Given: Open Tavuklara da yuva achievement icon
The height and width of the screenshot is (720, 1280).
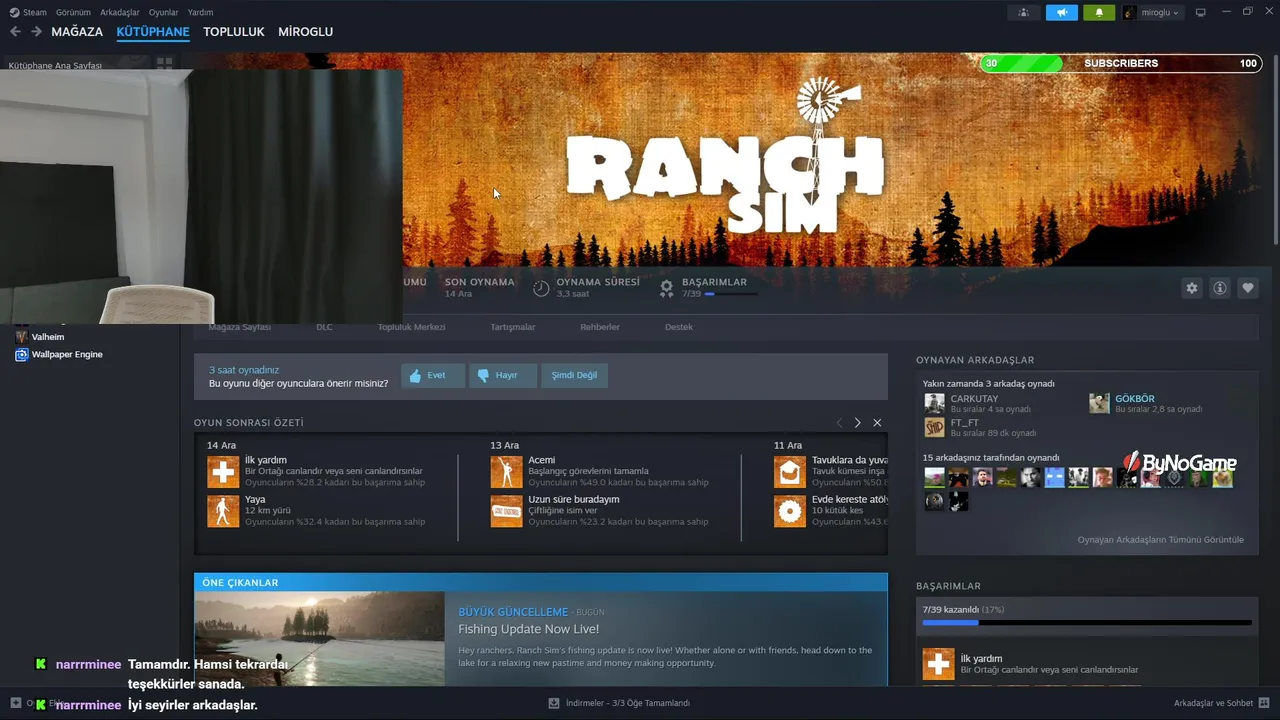Looking at the screenshot, I should [790, 472].
